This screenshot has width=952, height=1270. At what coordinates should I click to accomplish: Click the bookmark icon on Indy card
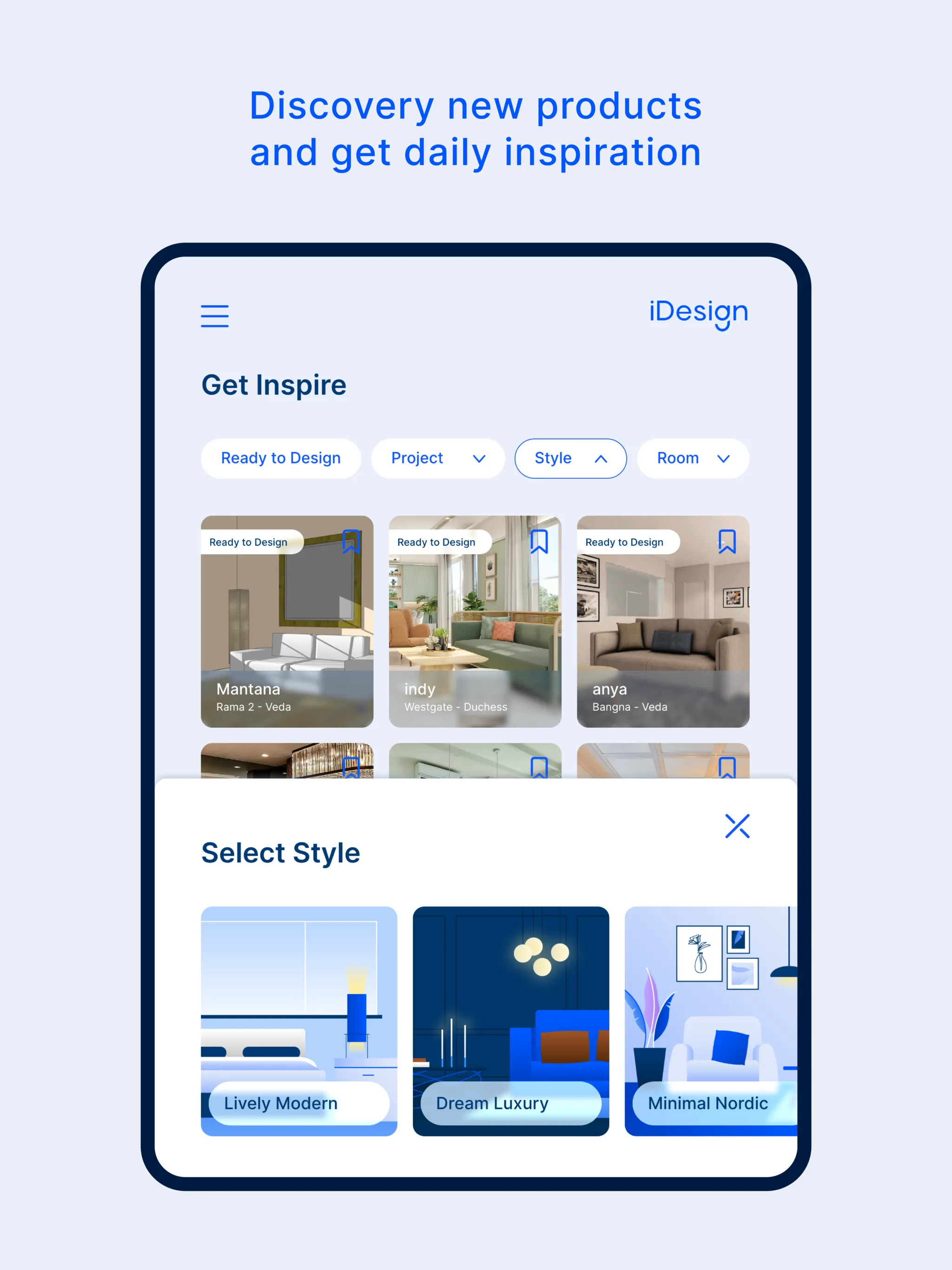click(x=540, y=543)
